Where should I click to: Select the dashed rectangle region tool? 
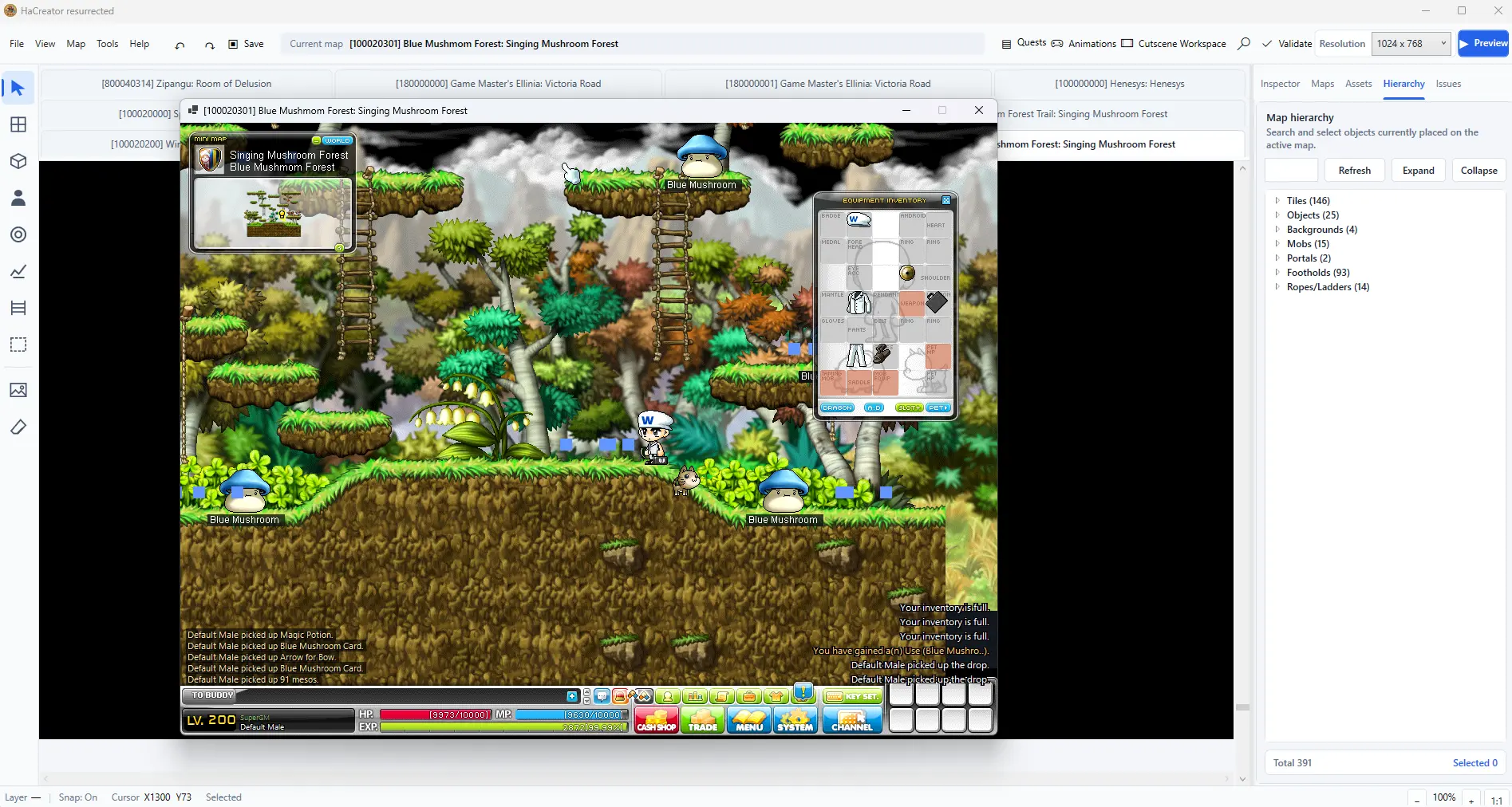point(18,344)
